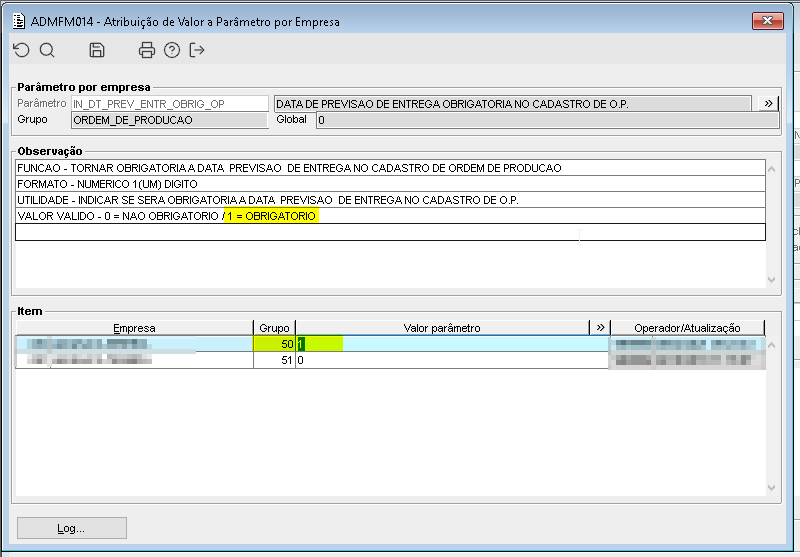Click the Valor parâmetro column header
The height and width of the screenshot is (557, 800).
442,328
